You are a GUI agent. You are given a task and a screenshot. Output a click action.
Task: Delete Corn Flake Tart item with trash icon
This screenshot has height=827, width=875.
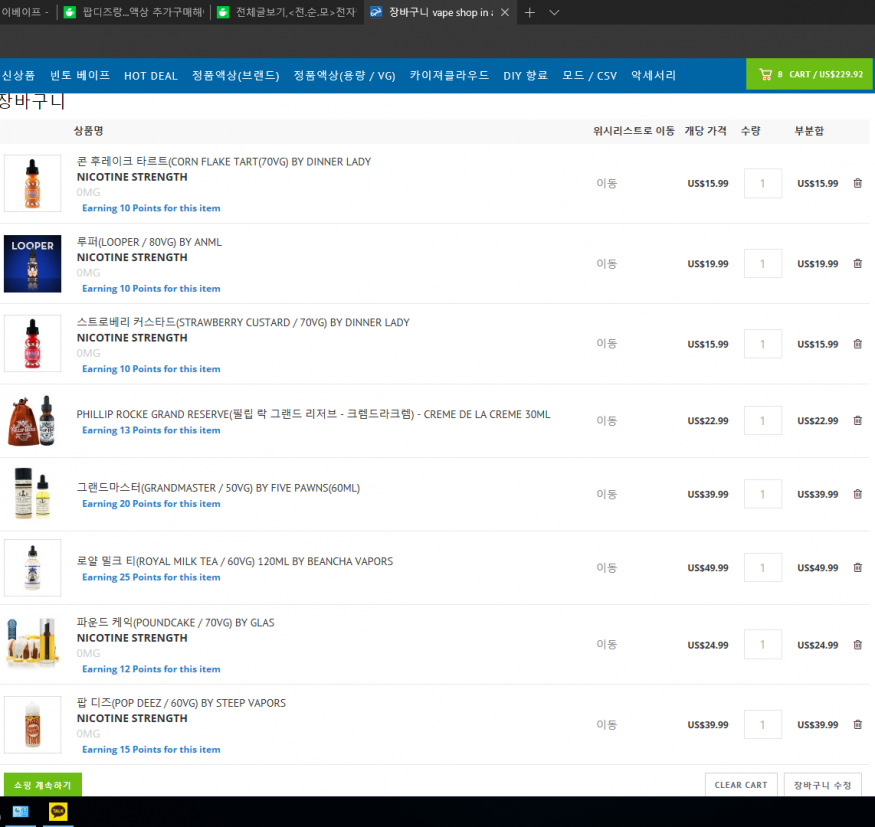[x=858, y=183]
